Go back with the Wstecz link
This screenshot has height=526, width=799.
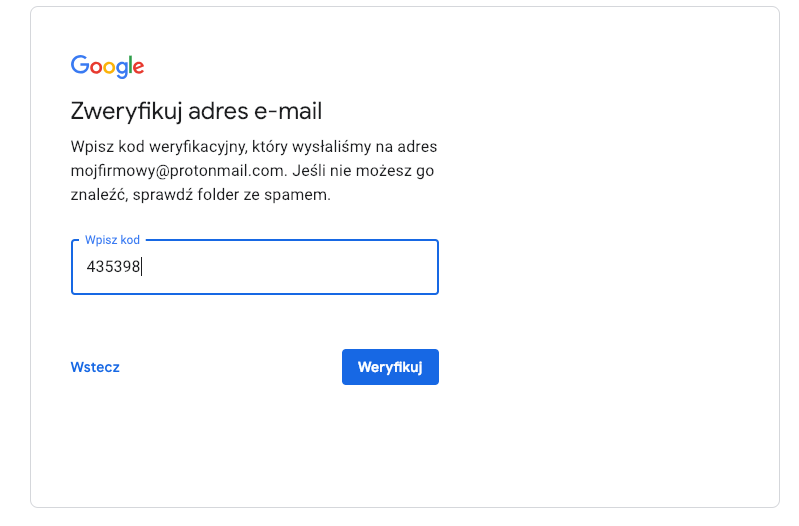[x=95, y=367]
